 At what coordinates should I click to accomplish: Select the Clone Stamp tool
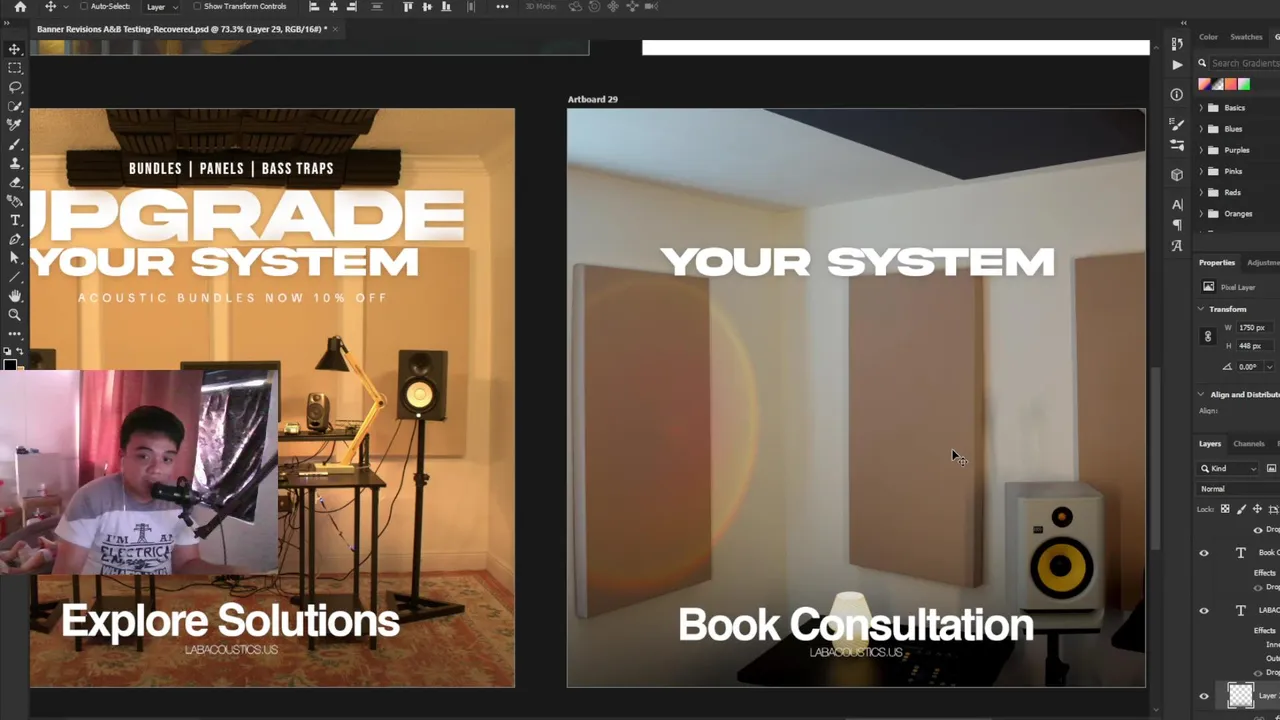tap(15, 163)
